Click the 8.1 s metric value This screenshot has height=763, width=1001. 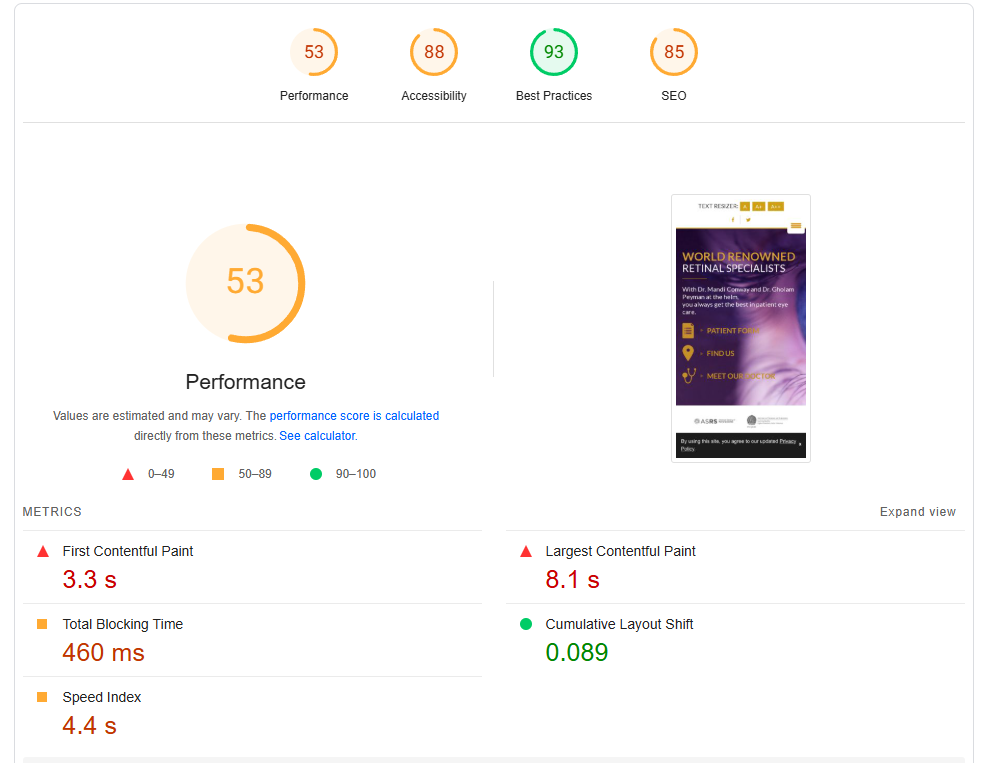(x=572, y=579)
